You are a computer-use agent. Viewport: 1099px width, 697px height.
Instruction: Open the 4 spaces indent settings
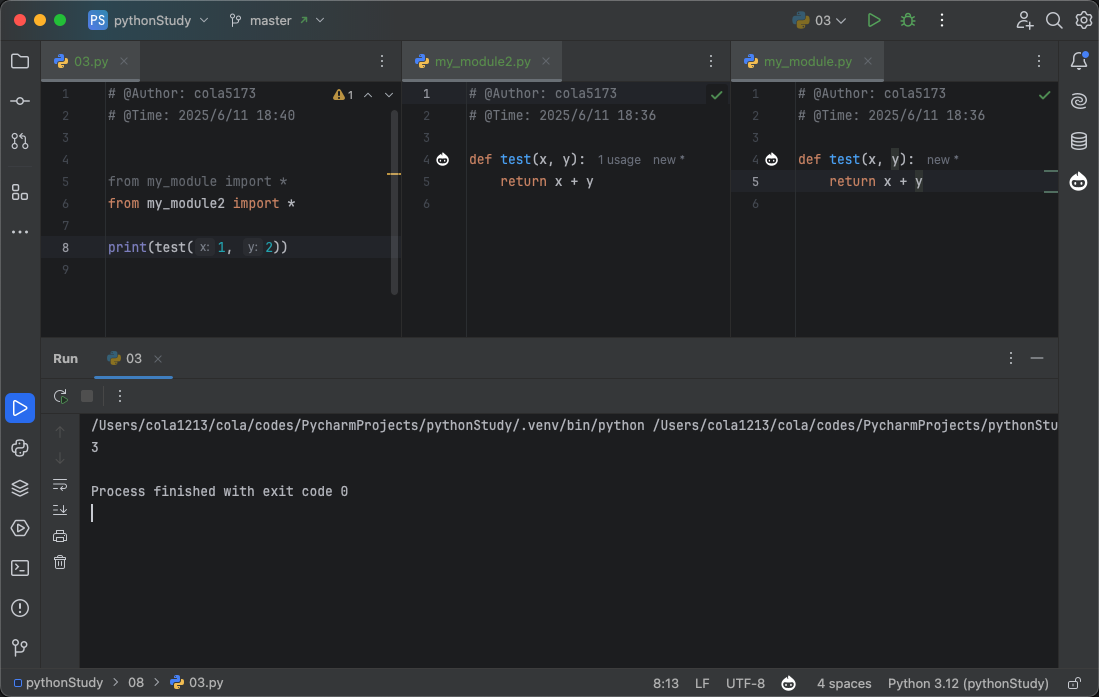(844, 683)
